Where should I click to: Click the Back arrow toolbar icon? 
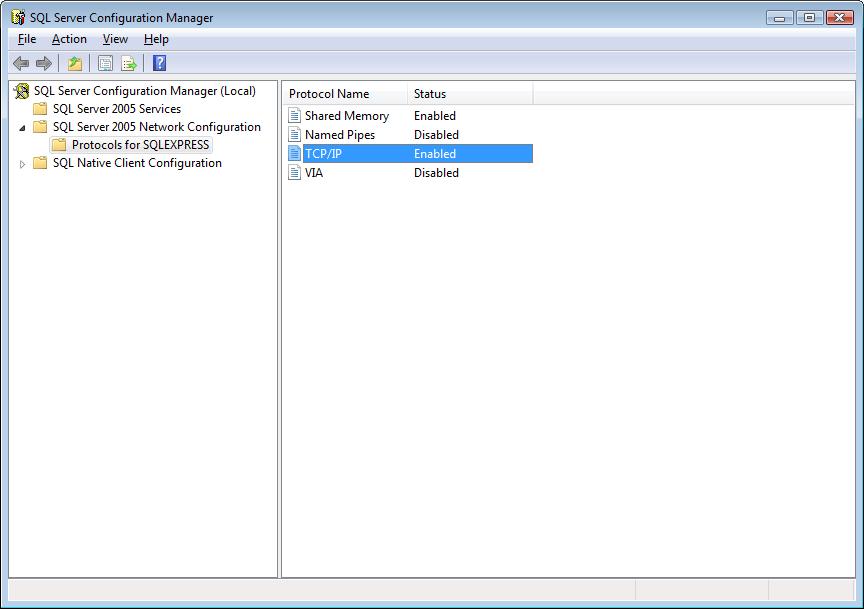click(21, 63)
